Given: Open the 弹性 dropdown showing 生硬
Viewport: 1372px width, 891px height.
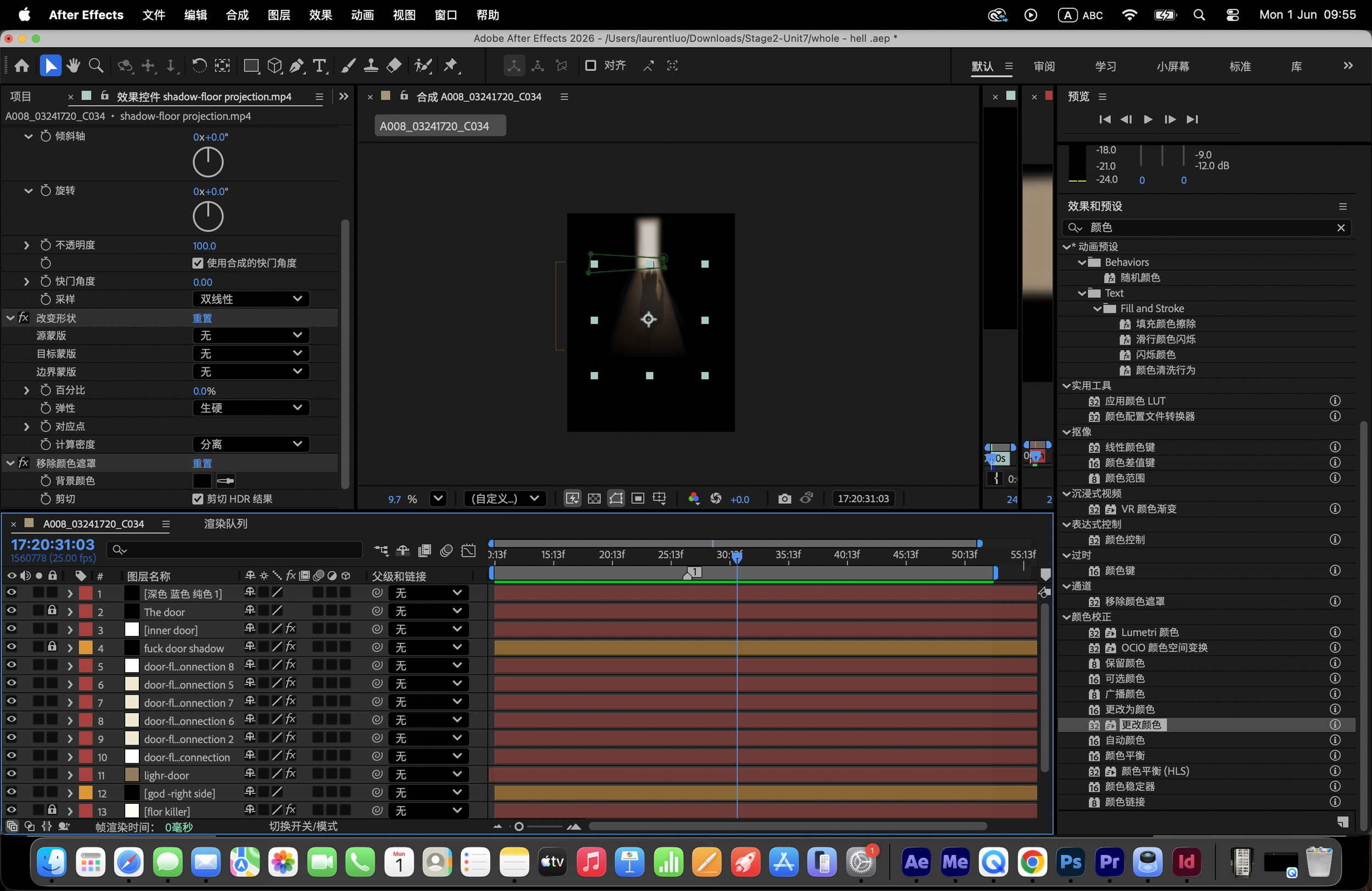Looking at the screenshot, I should pos(251,408).
